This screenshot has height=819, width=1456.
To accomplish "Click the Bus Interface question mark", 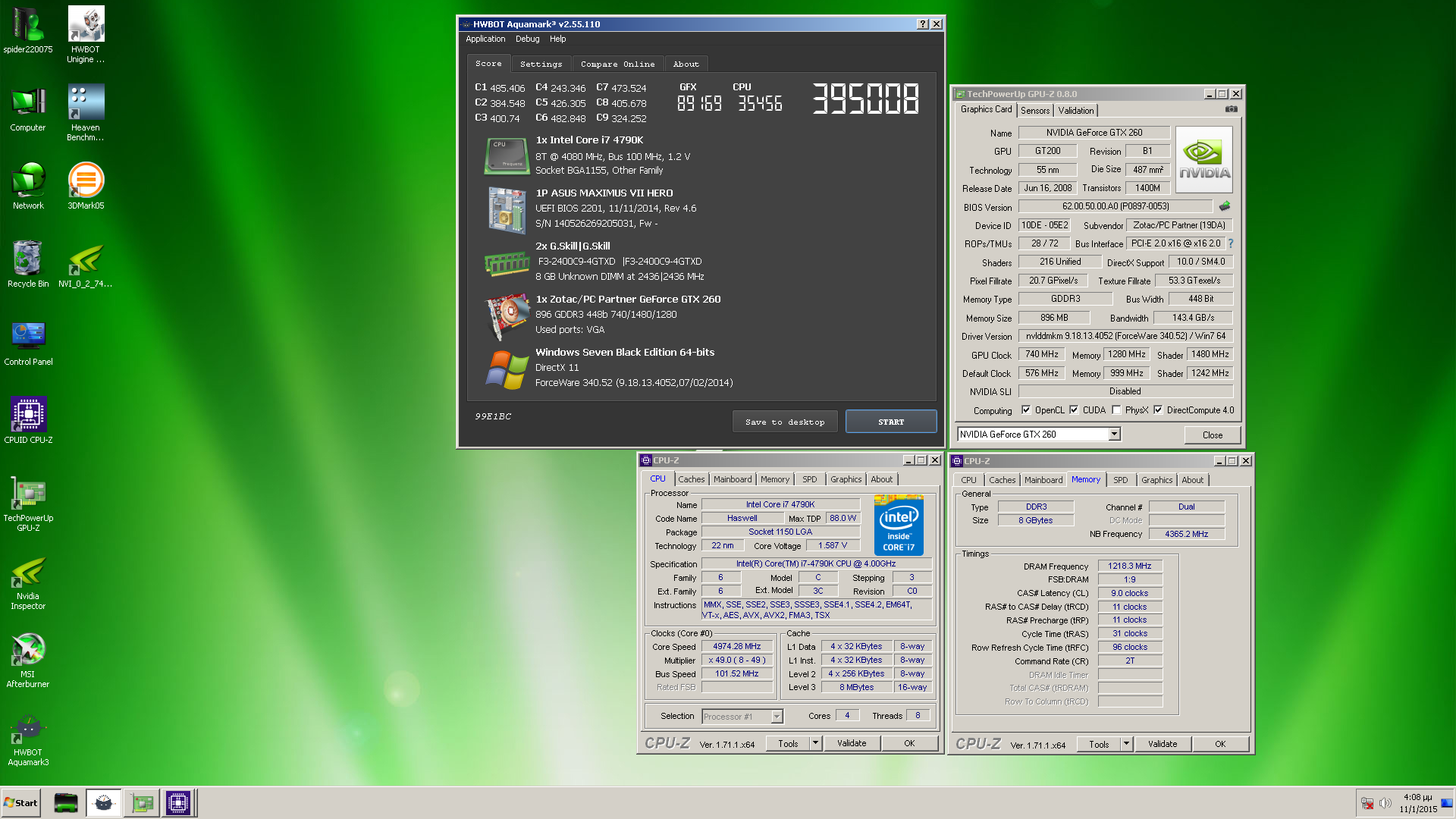I will [x=1230, y=243].
